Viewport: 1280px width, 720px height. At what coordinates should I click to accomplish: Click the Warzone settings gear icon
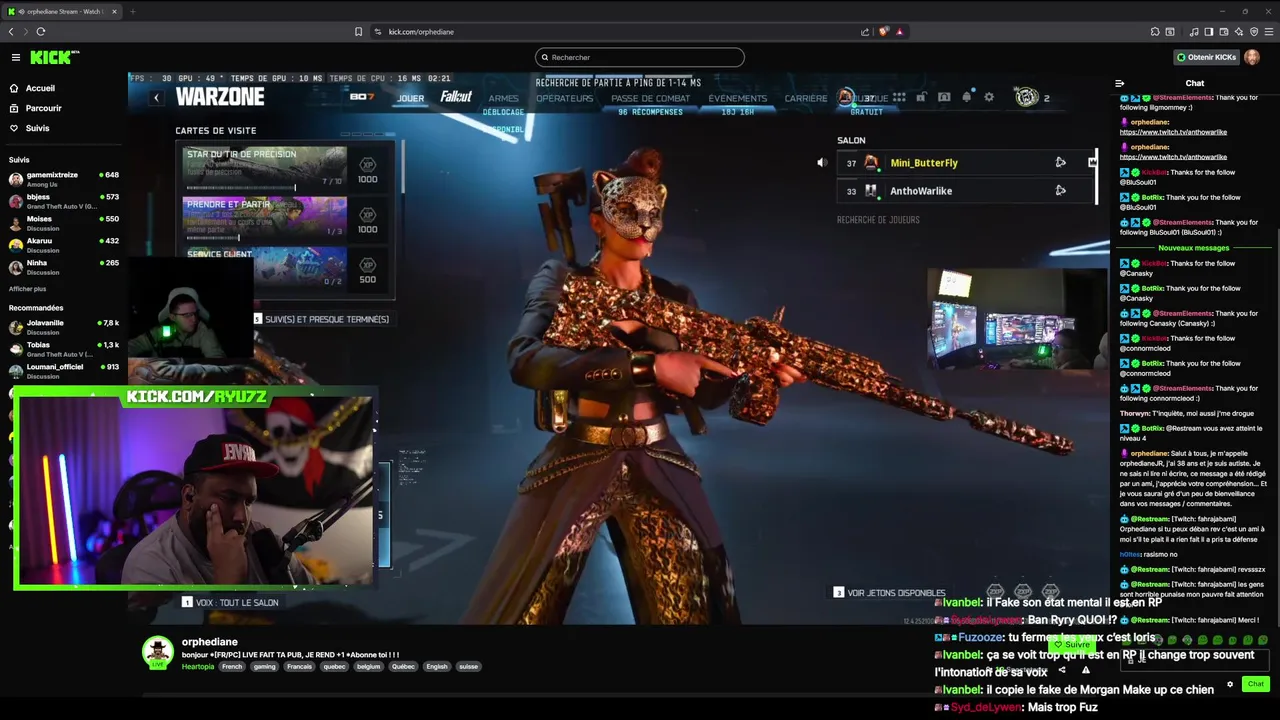click(x=989, y=97)
